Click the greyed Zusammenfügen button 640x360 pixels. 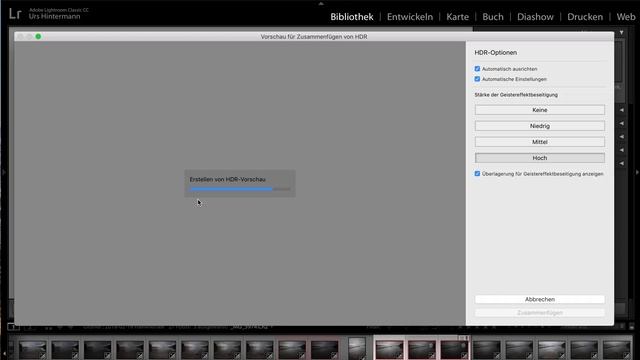coord(540,313)
